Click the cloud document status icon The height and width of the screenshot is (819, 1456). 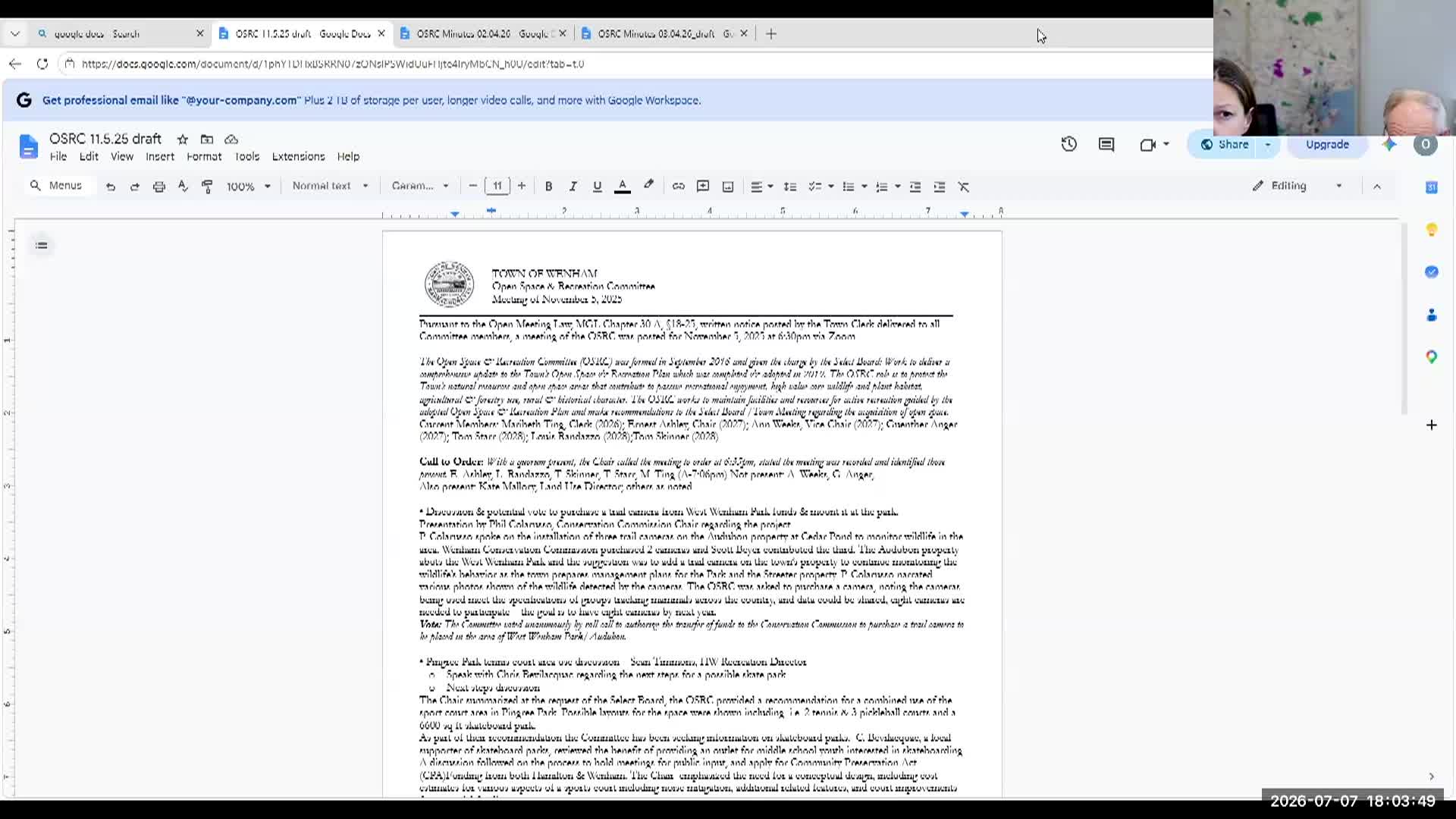coord(231,140)
